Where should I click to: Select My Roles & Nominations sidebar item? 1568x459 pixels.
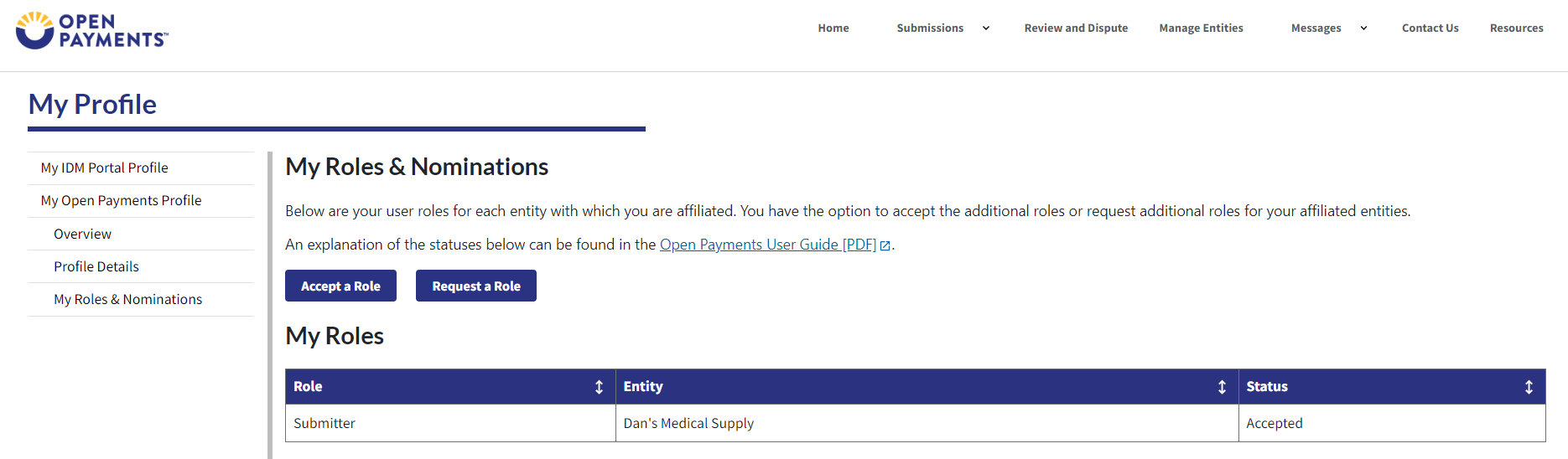(x=128, y=300)
